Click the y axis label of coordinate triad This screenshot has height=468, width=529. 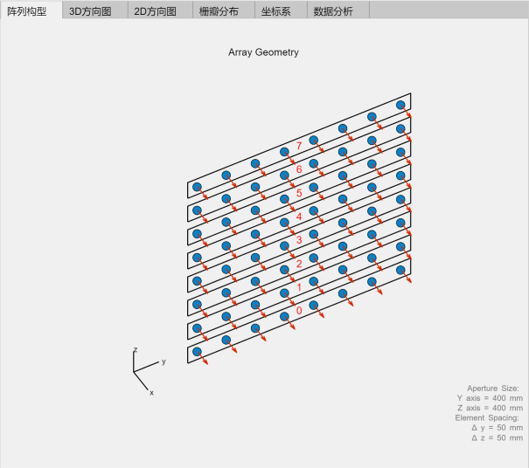click(x=164, y=362)
